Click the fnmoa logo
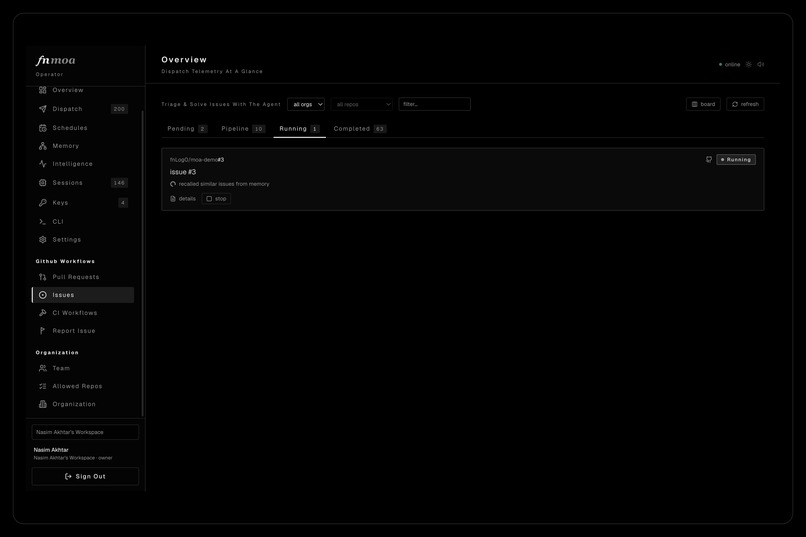 pos(56,61)
